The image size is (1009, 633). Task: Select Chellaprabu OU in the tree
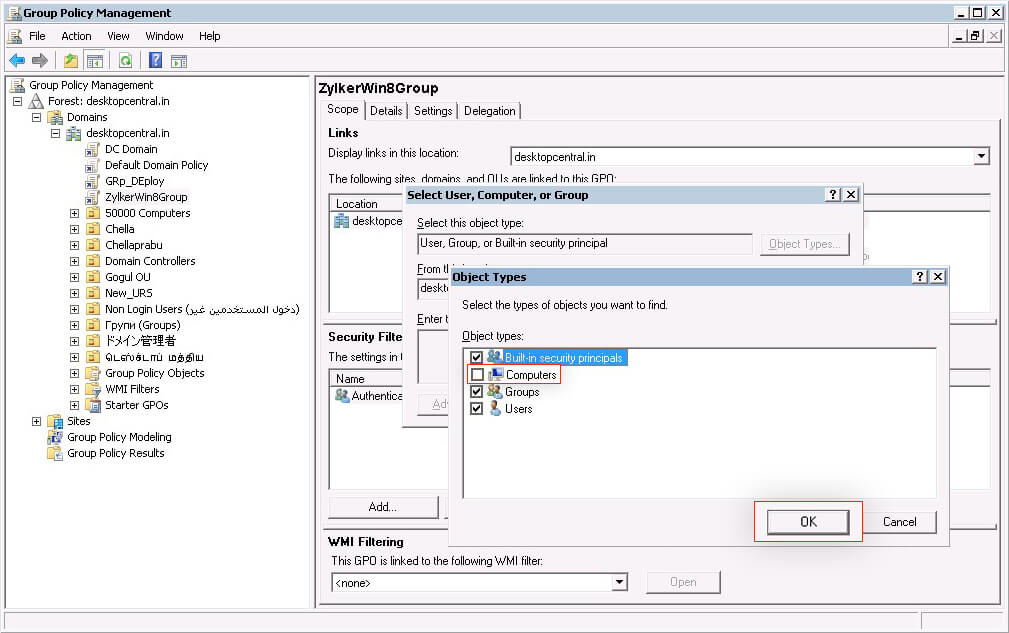point(134,245)
